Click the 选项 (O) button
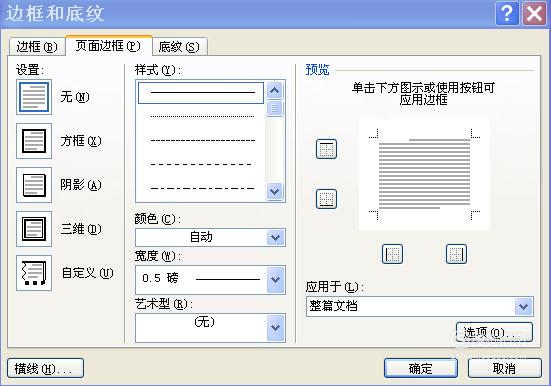The width and height of the screenshot is (551, 386). click(494, 332)
